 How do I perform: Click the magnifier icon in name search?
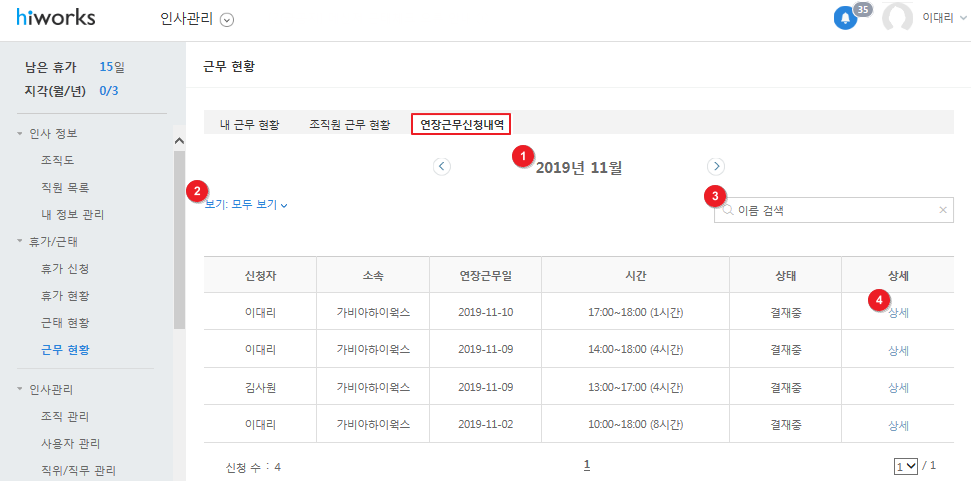point(728,210)
